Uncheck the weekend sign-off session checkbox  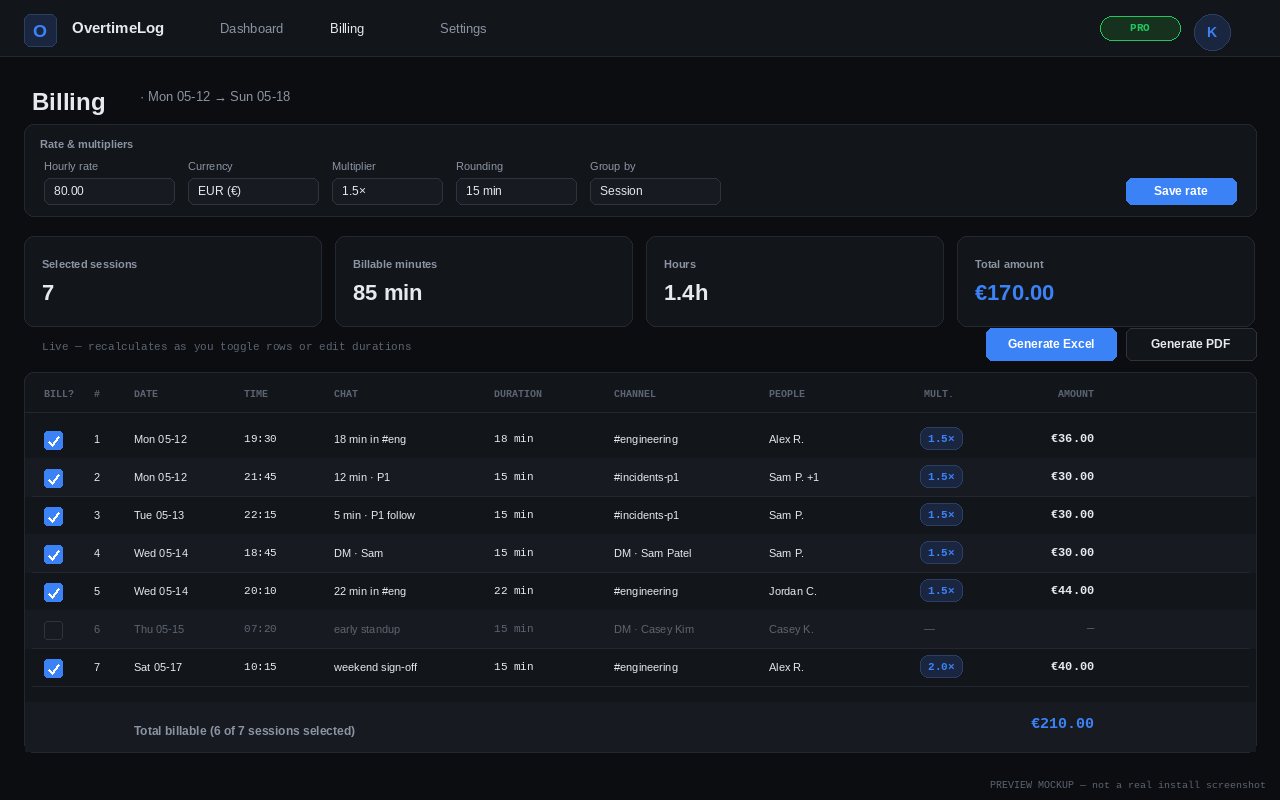53,668
